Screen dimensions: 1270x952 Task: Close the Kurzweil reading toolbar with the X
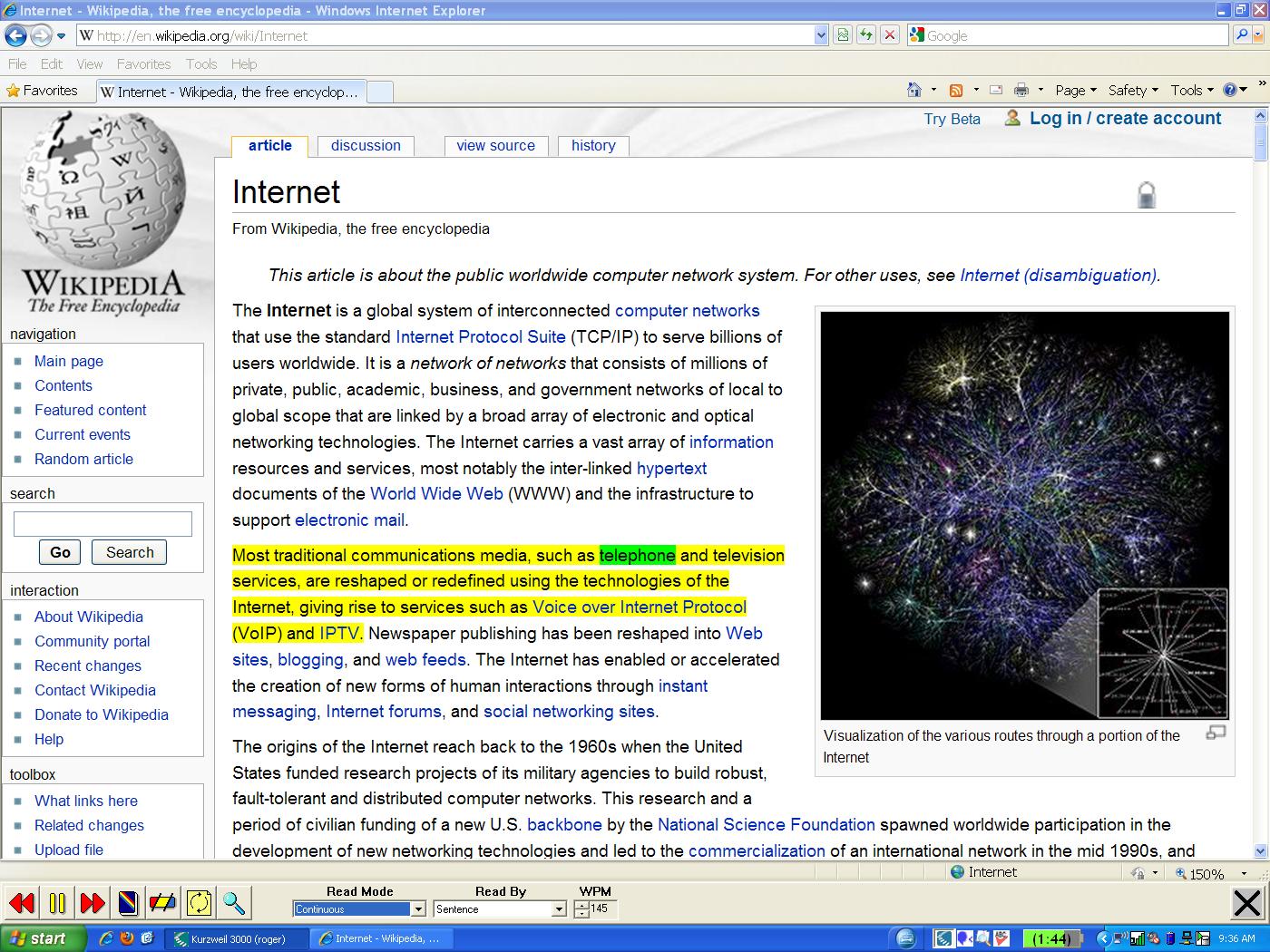1246,903
